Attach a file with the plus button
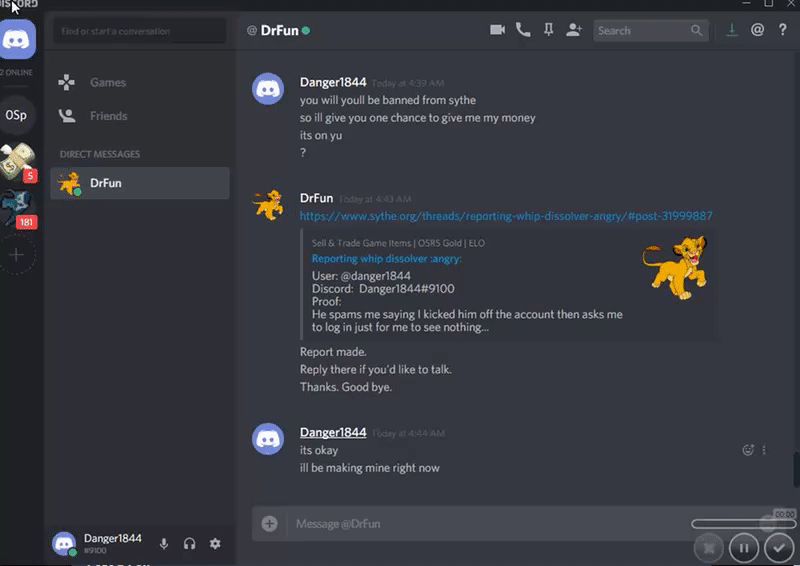 269,523
